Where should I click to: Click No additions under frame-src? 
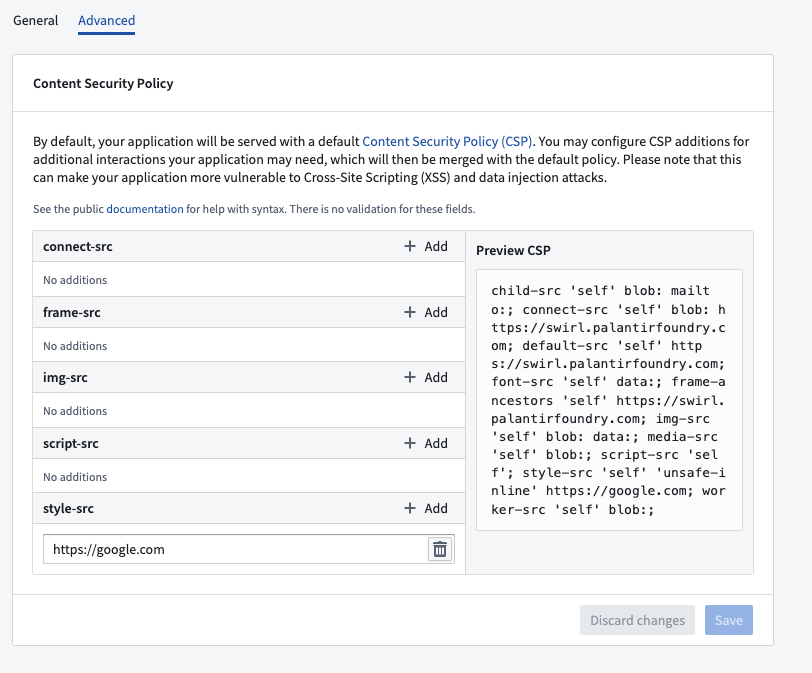[75, 346]
